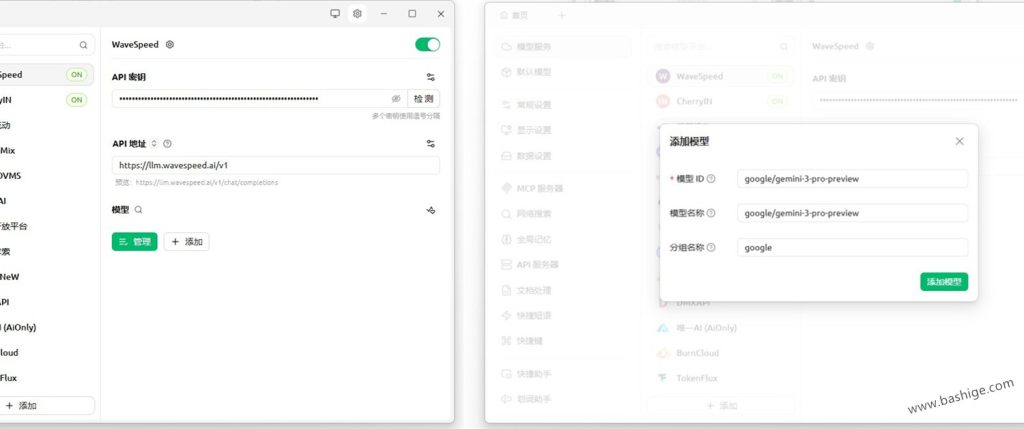Image resolution: width=1024 pixels, height=429 pixels.
Task: Focus the 模型名称 input field
Action: (x=852, y=213)
